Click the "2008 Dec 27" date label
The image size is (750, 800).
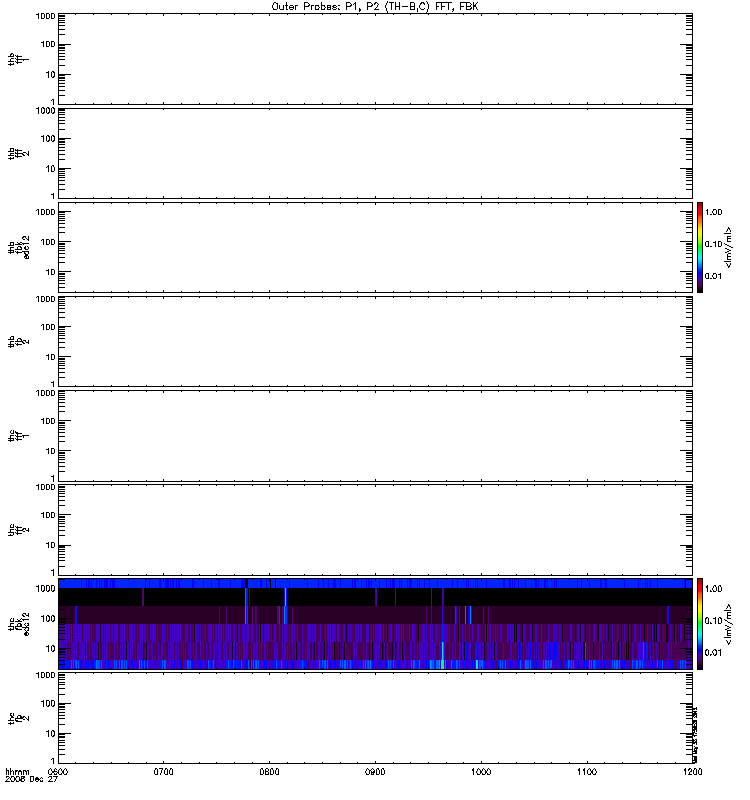31,780
